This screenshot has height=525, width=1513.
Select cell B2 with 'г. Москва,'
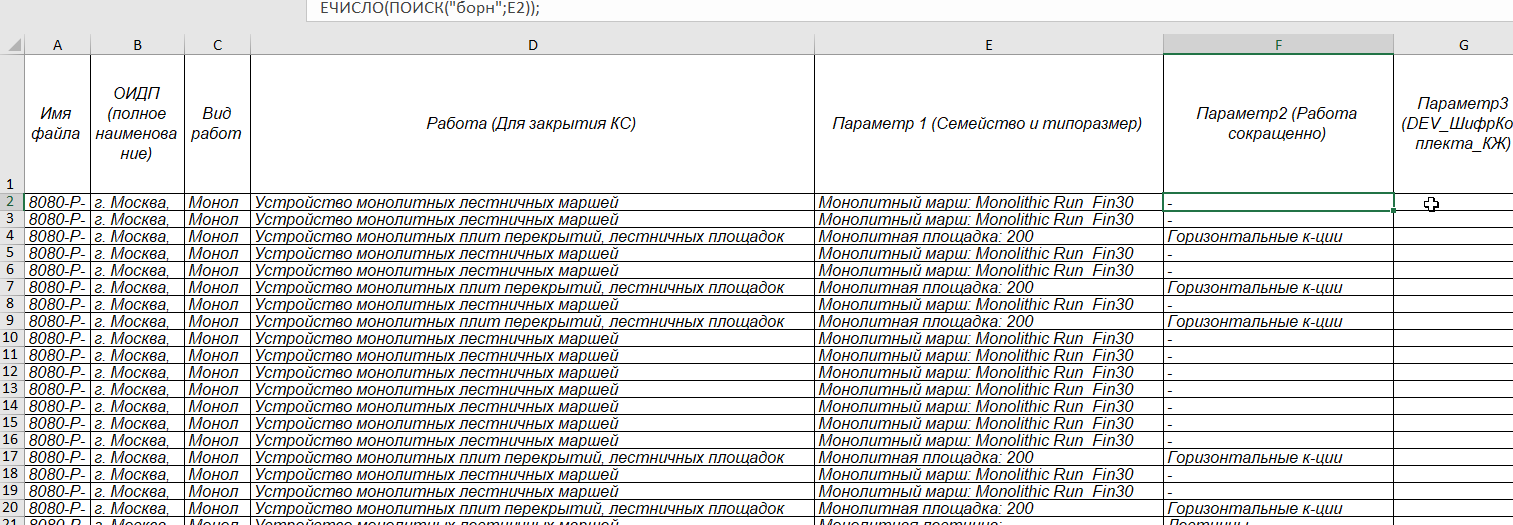(x=137, y=202)
